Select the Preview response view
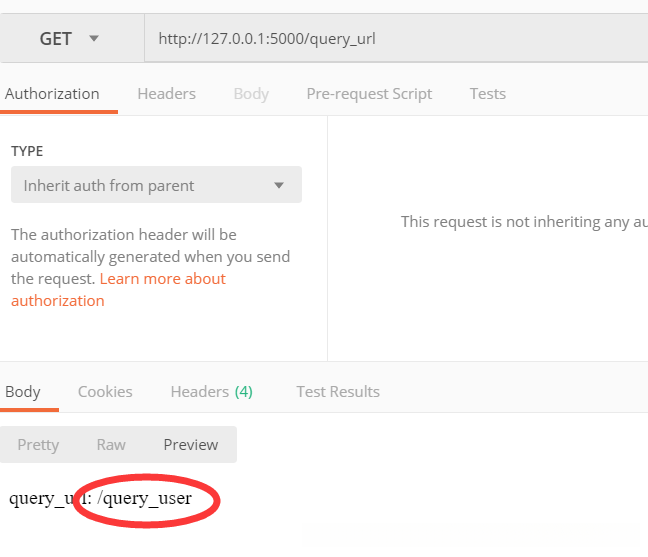648x557 pixels. pos(191,445)
